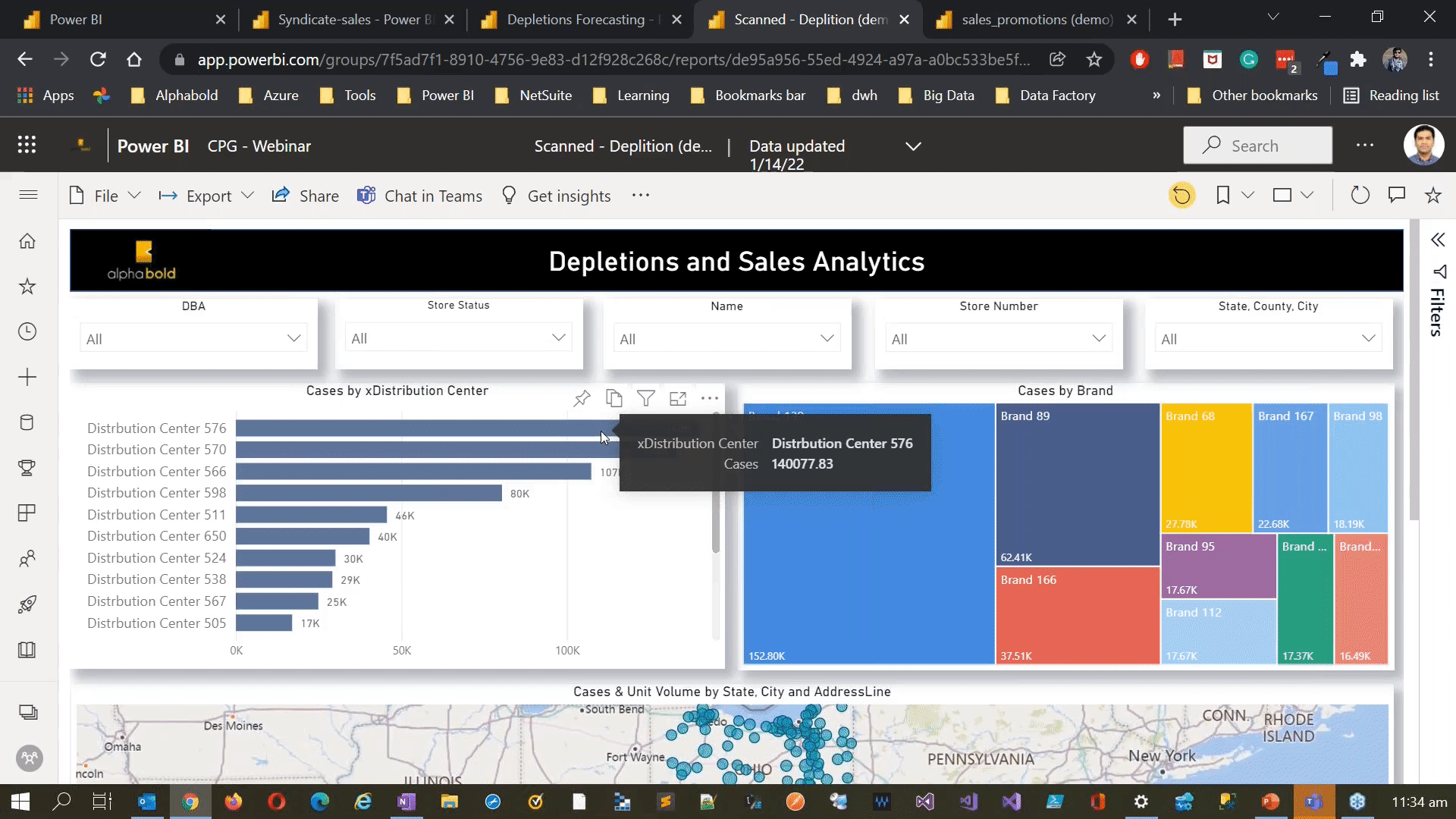Click the Refresh visuals icon
Image resolution: width=1456 pixels, height=819 pixels.
click(x=1360, y=196)
